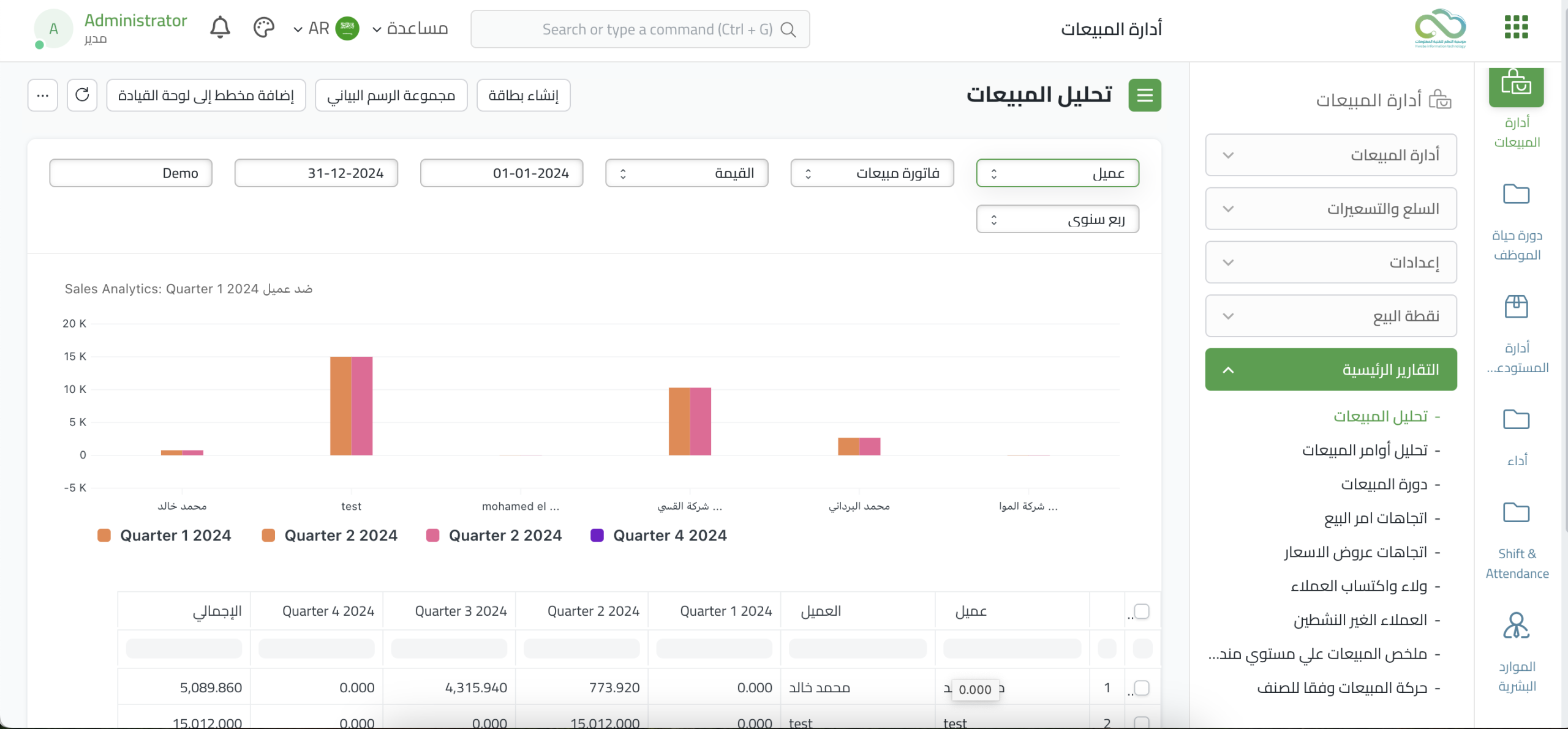The width and height of the screenshot is (1568, 729).
Task: Expand the نقطة البيع section
Action: (1330, 316)
